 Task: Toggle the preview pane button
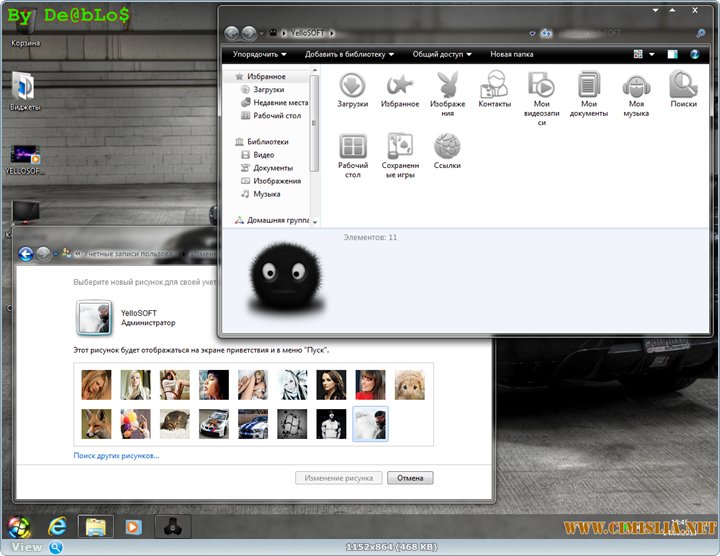coord(673,54)
